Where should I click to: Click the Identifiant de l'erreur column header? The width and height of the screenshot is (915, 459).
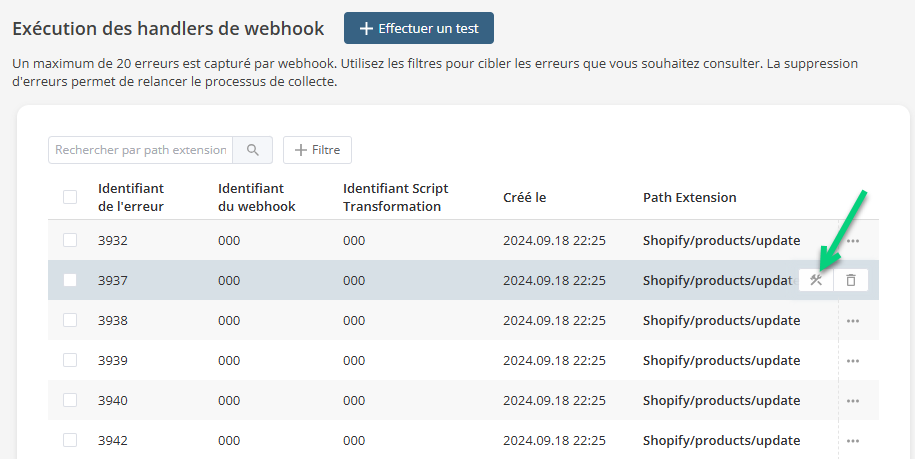(x=131, y=197)
